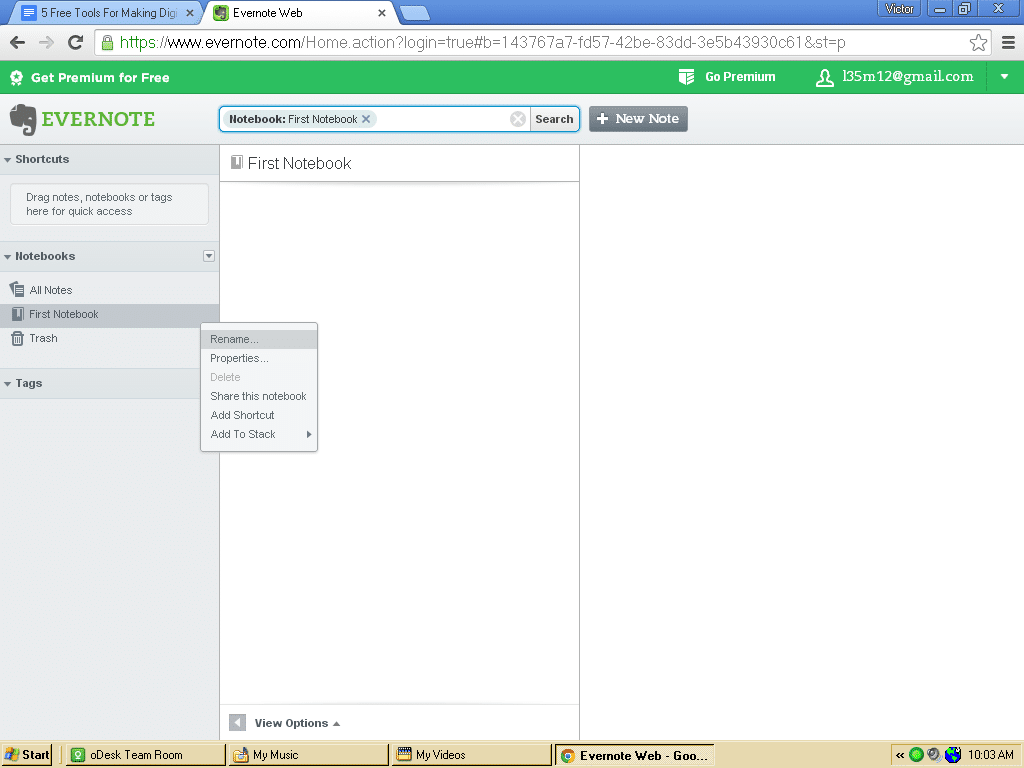Collapse the Shortcuts section
The height and width of the screenshot is (768, 1024).
[8, 159]
